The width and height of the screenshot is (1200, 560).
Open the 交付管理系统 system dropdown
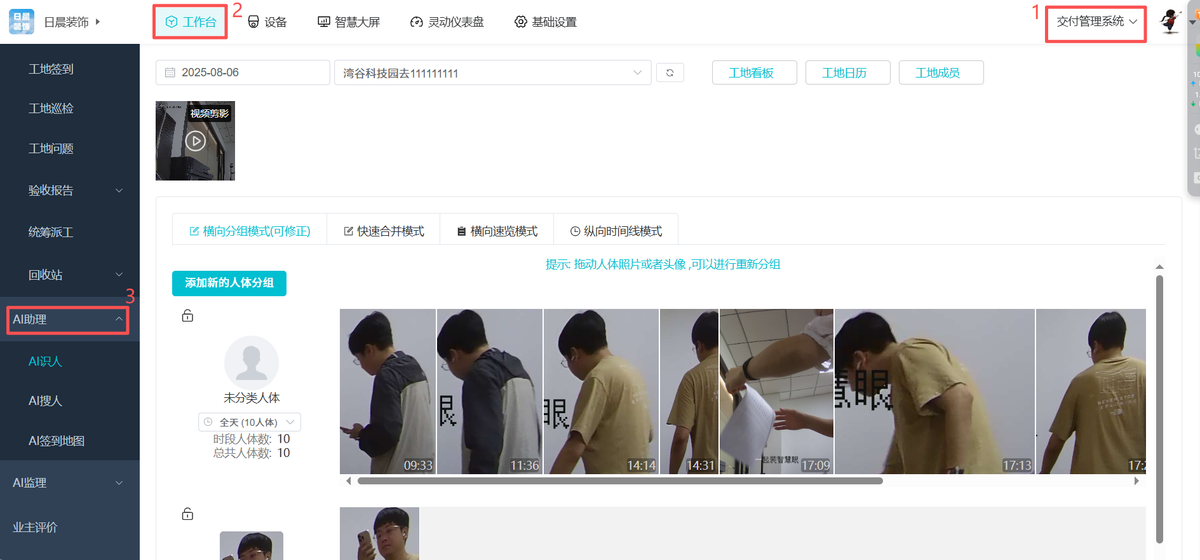(x=1096, y=21)
